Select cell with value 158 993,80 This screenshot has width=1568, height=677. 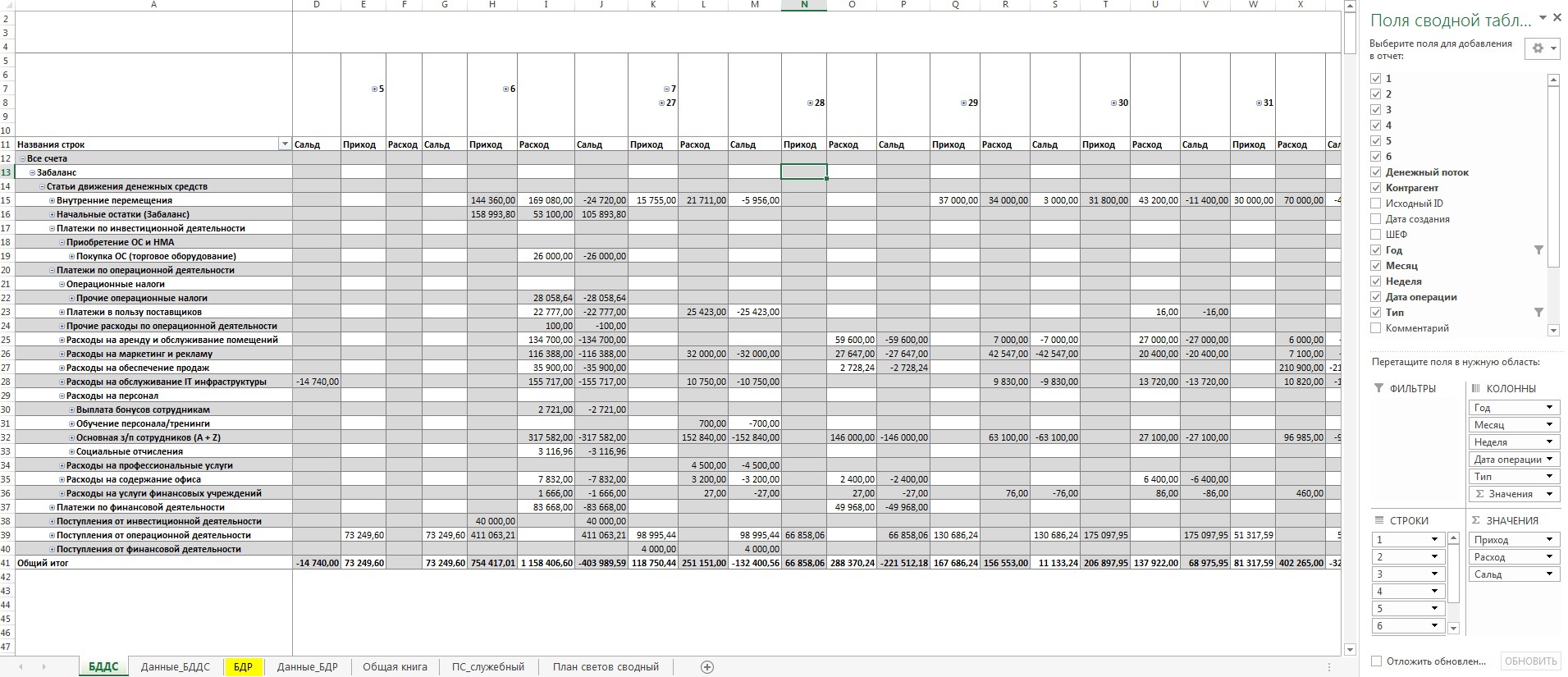click(x=492, y=215)
